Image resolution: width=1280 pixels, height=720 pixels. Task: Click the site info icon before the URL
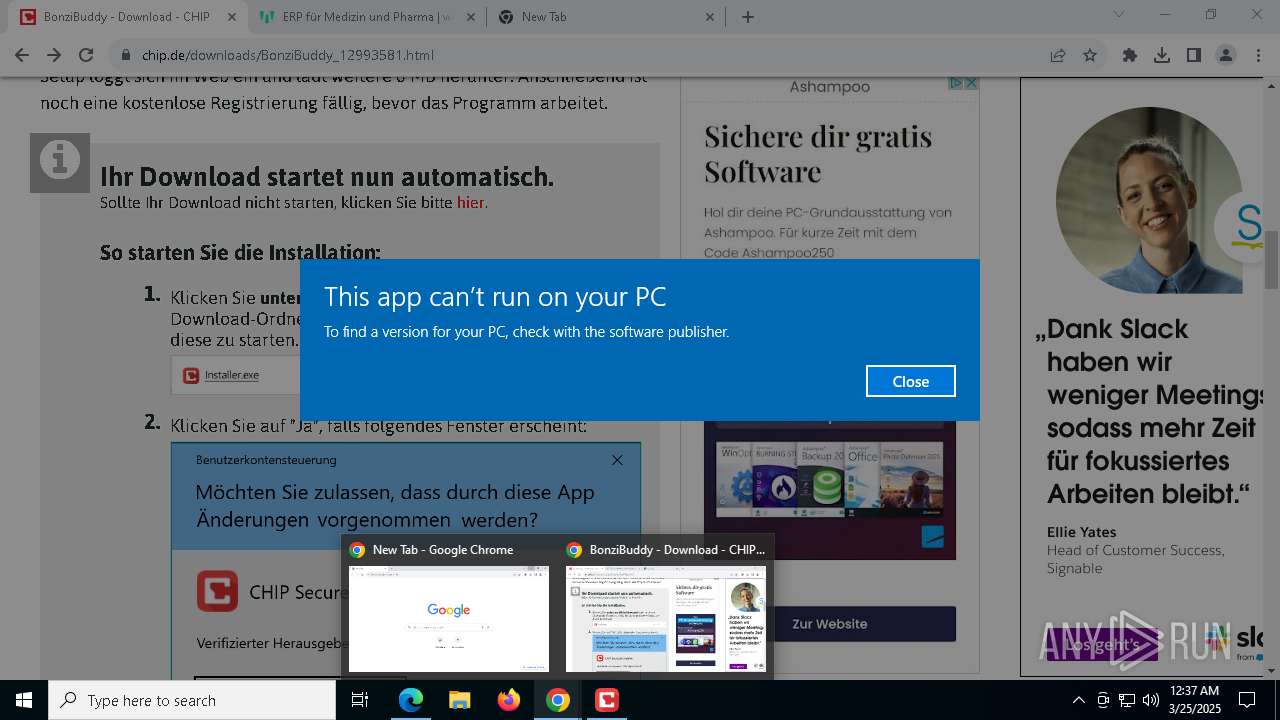[127, 55]
